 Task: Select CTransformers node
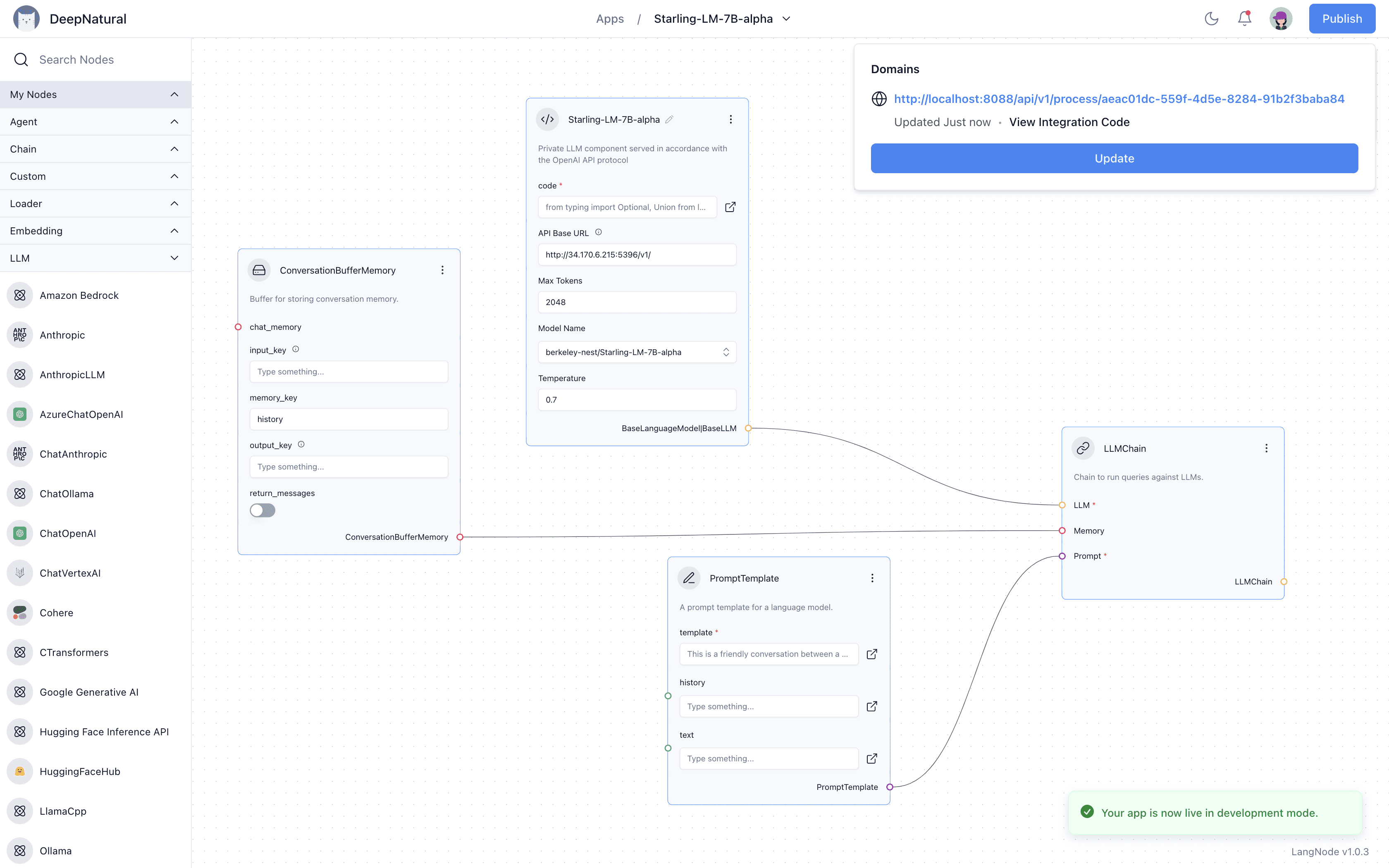[x=95, y=652]
